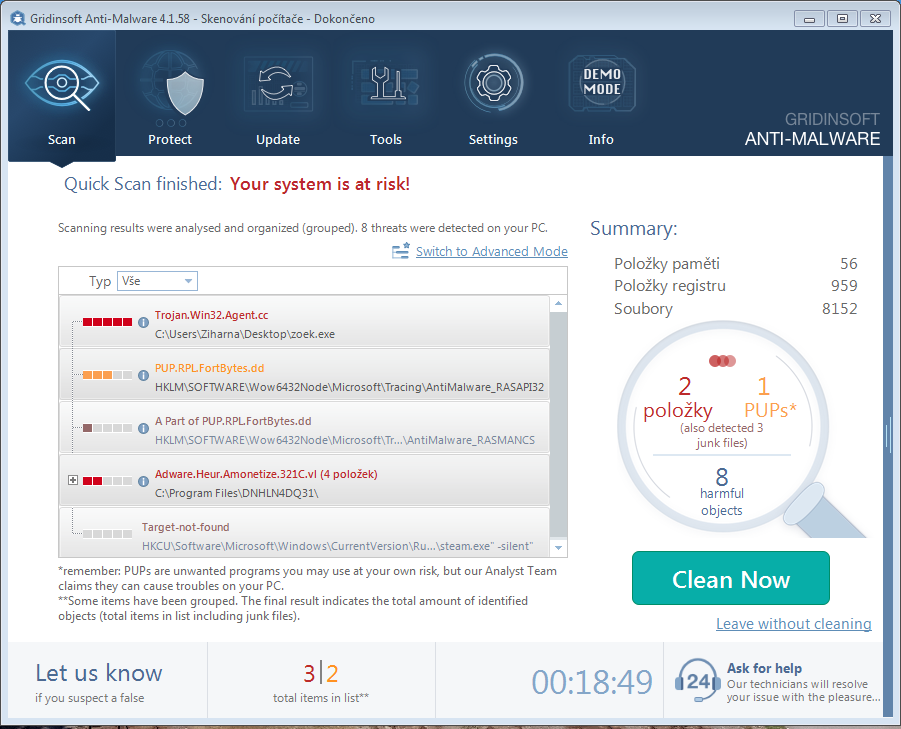Screen dimensions: 901x729
Task: Open the Scan tab eye icon
Action: tap(62, 85)
